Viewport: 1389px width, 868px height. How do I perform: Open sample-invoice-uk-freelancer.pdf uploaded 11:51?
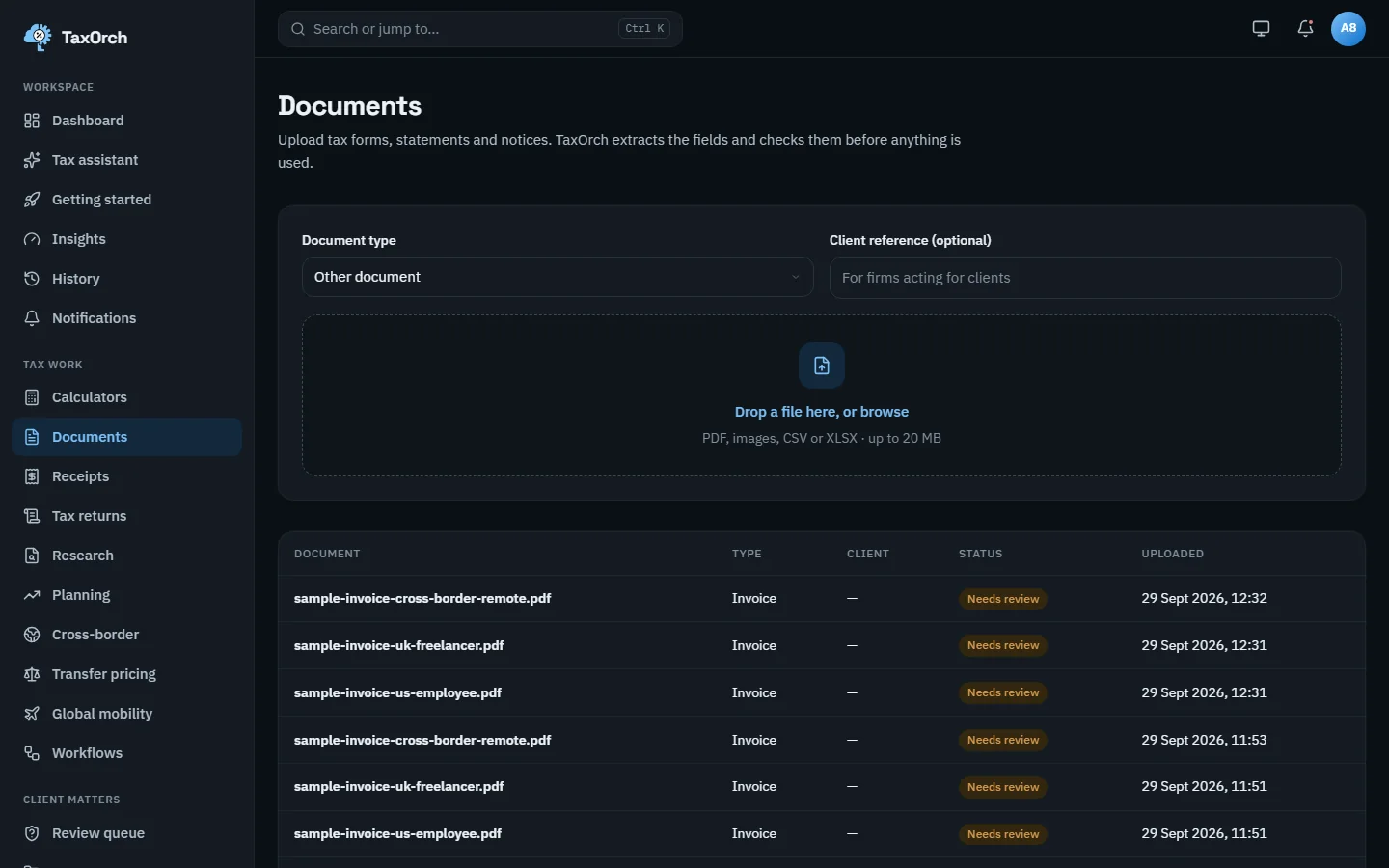coord(398,786)
